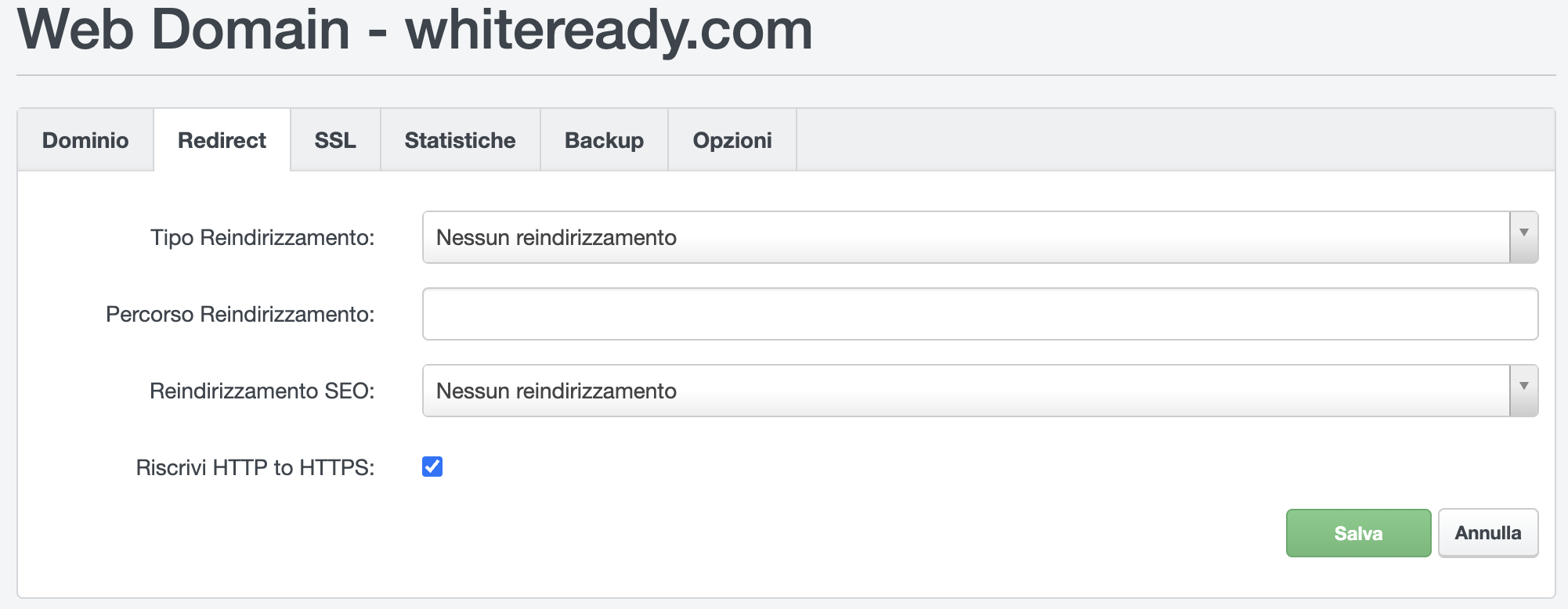Click the "Riscrivi HTTP to HTTPS:" label
1568x609 pixels.
(x=255, y=467)
